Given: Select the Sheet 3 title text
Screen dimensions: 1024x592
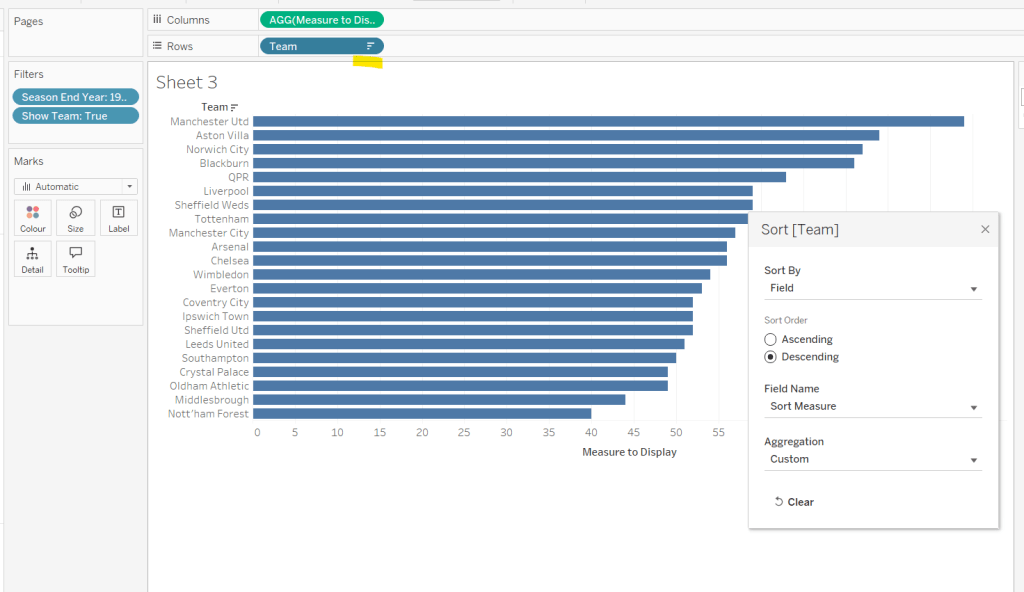Looking at the screenshot, I should (x=186, y=82).
